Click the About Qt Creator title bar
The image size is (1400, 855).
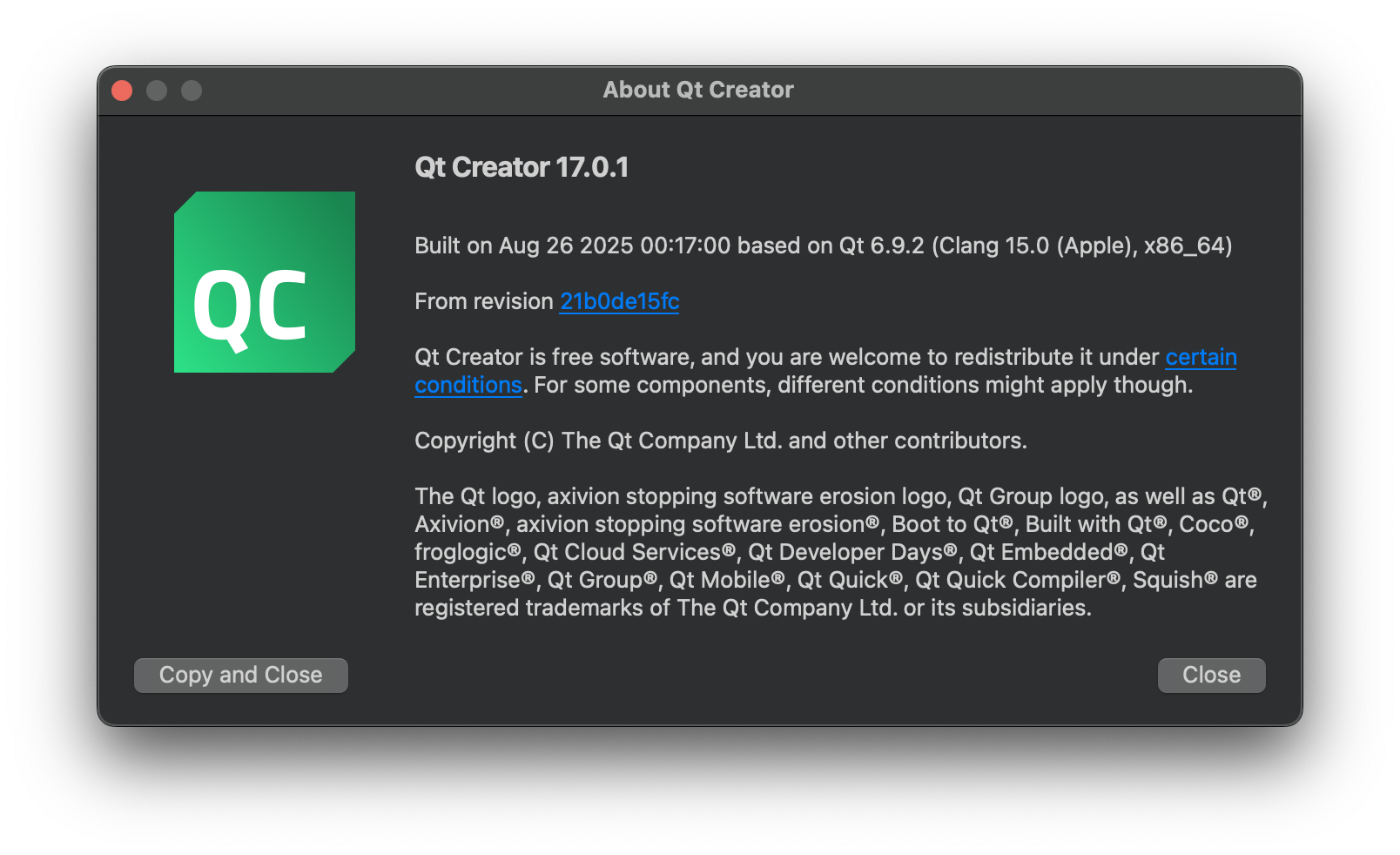click(x=697, y=90)
